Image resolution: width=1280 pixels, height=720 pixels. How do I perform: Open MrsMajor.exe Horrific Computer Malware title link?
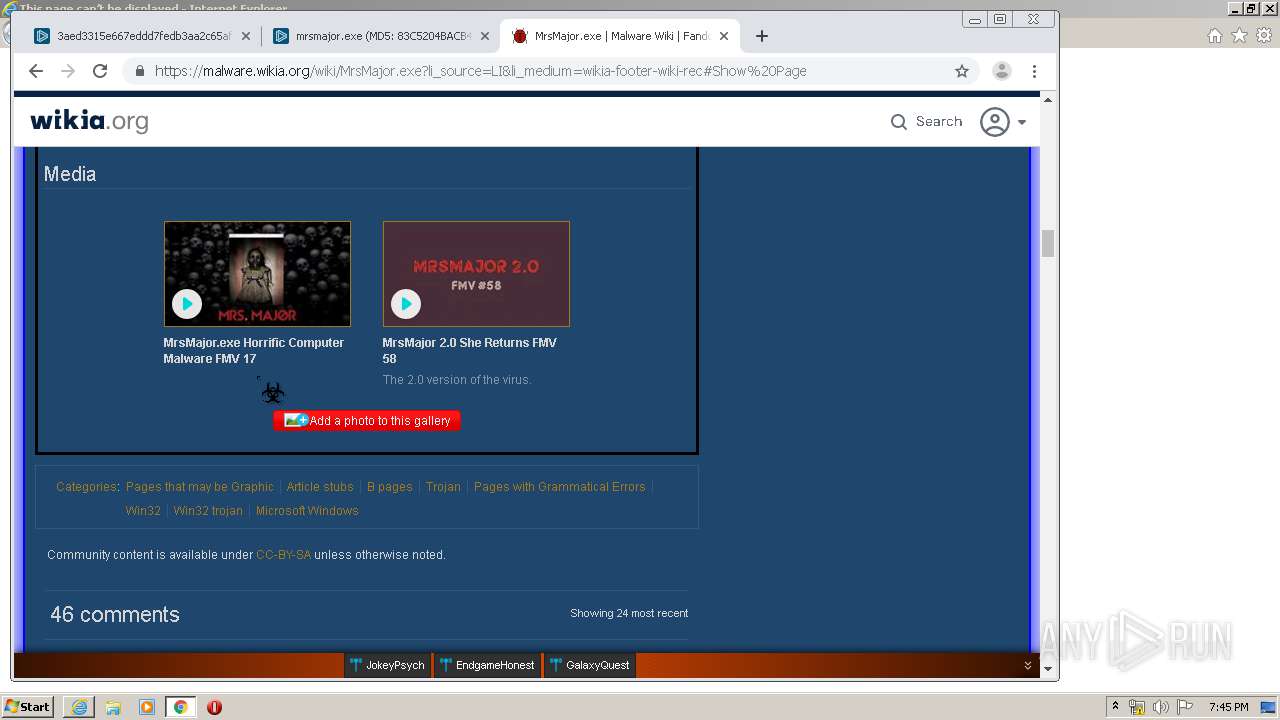click(254, 350)
